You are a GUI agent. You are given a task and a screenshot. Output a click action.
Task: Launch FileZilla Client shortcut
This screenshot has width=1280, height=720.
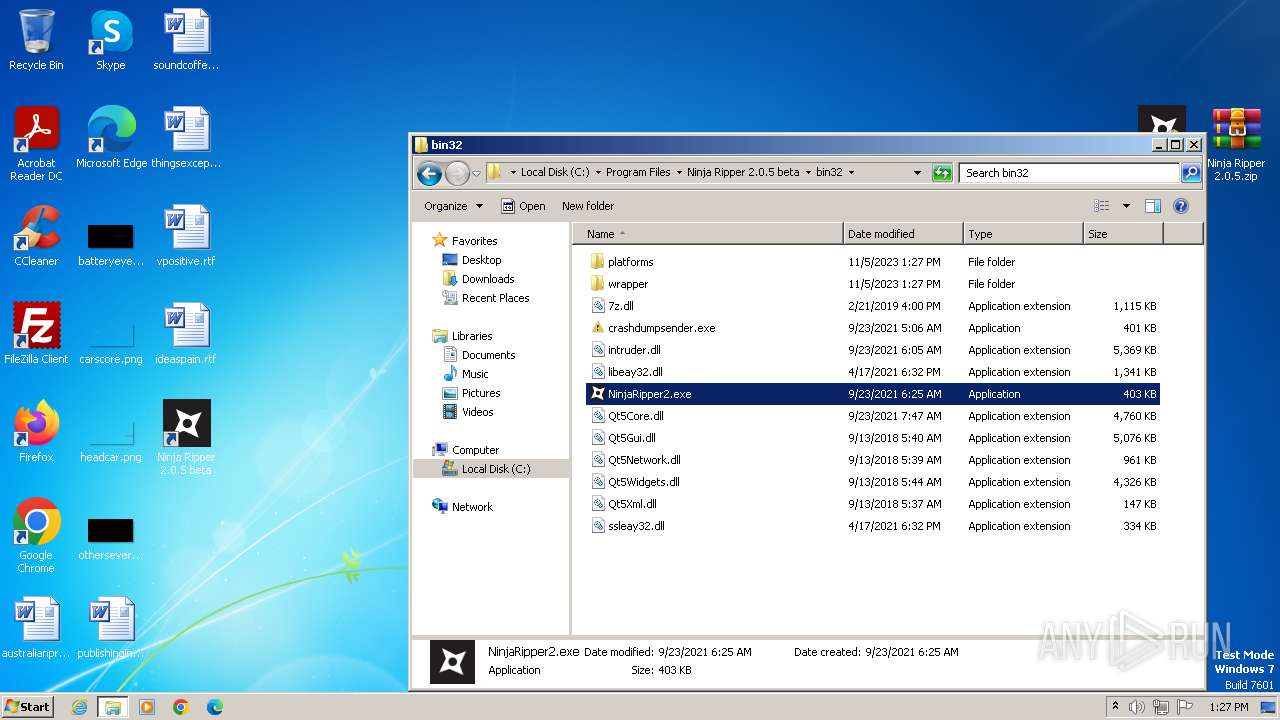point(36,334)
